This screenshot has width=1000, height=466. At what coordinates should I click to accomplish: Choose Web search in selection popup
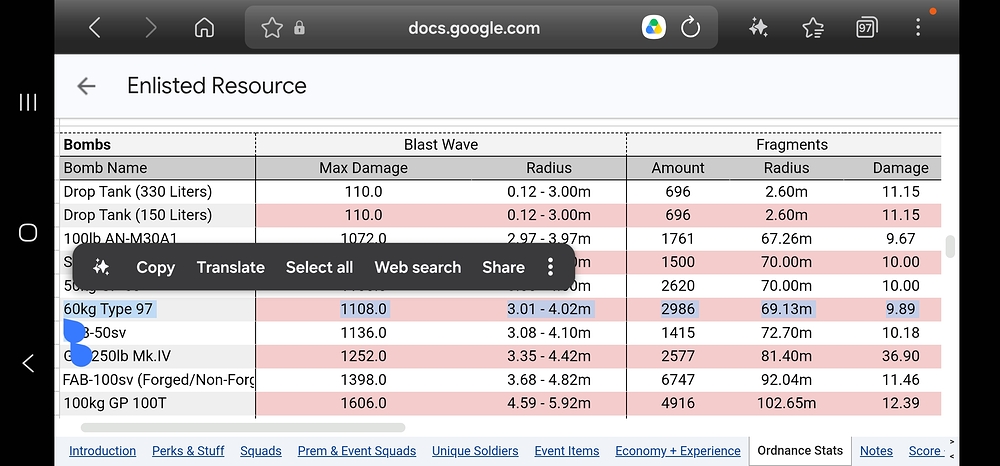(x=418, y=267)
